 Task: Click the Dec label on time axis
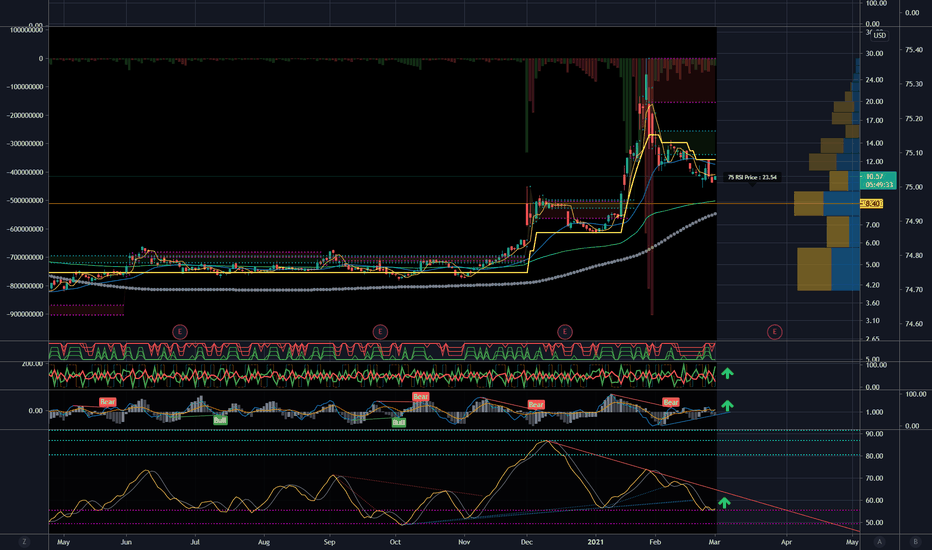[x=527, y=542]
